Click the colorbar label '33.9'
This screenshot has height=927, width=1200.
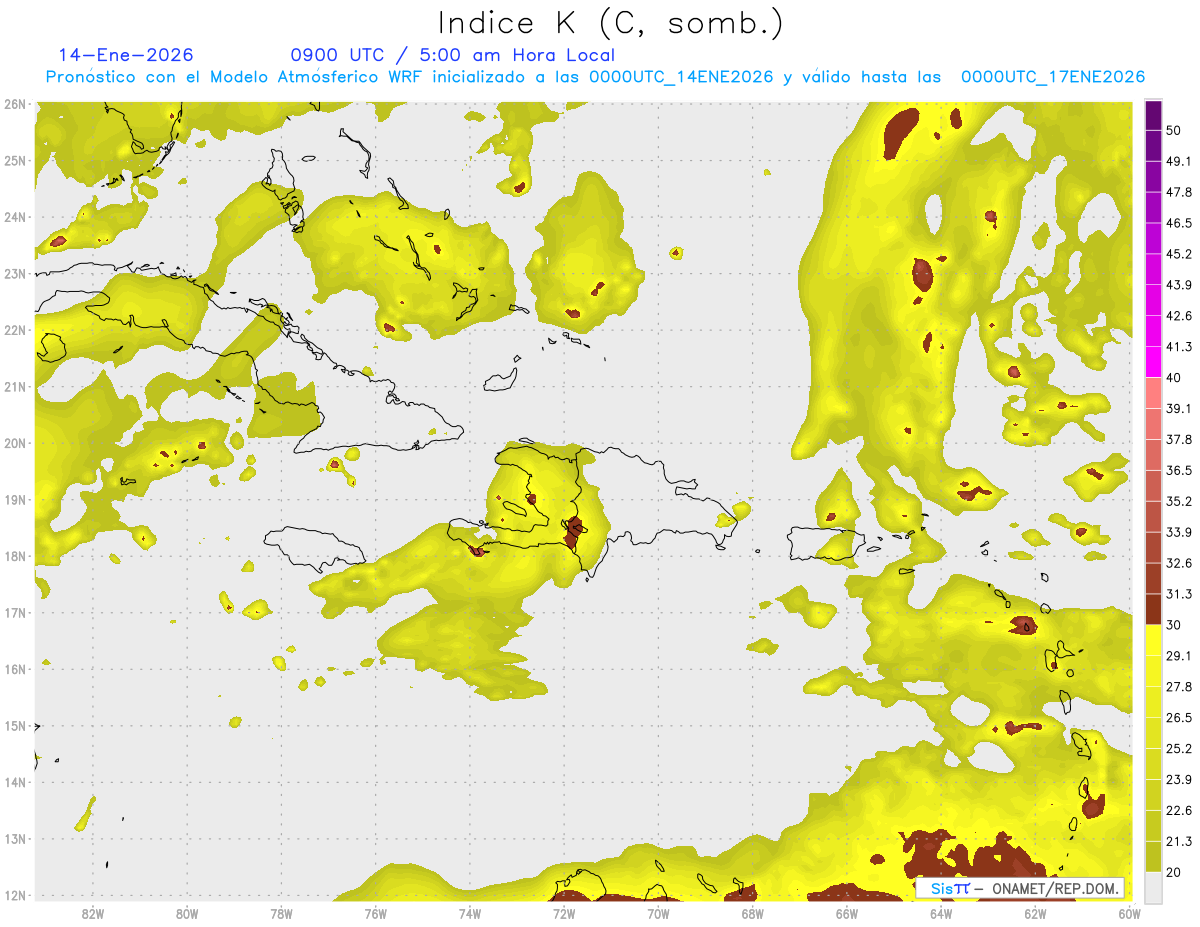click(1179, 532)
